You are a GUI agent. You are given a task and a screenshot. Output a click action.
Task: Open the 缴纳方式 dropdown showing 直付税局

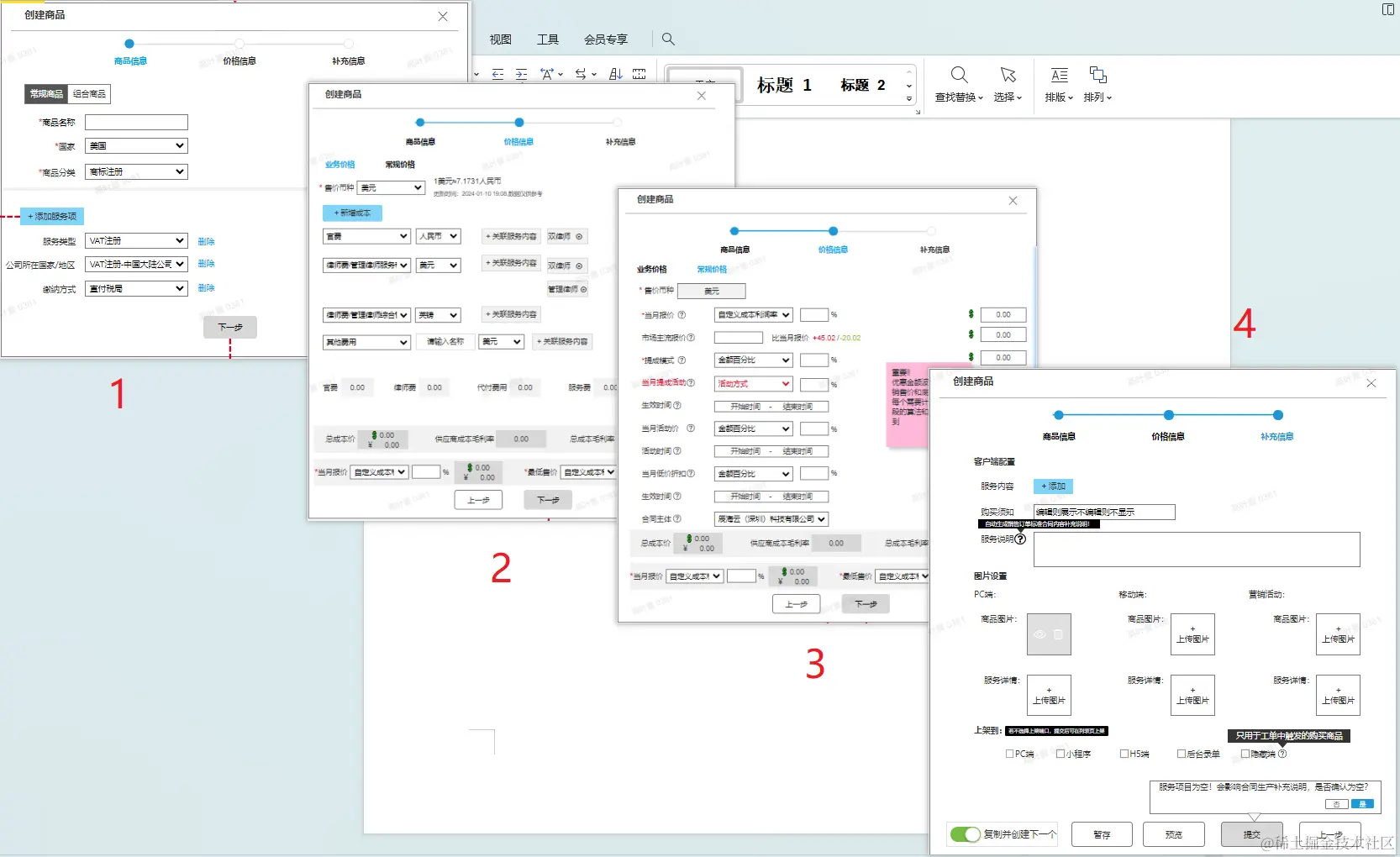pyautogui.click(x=136, y=289)
